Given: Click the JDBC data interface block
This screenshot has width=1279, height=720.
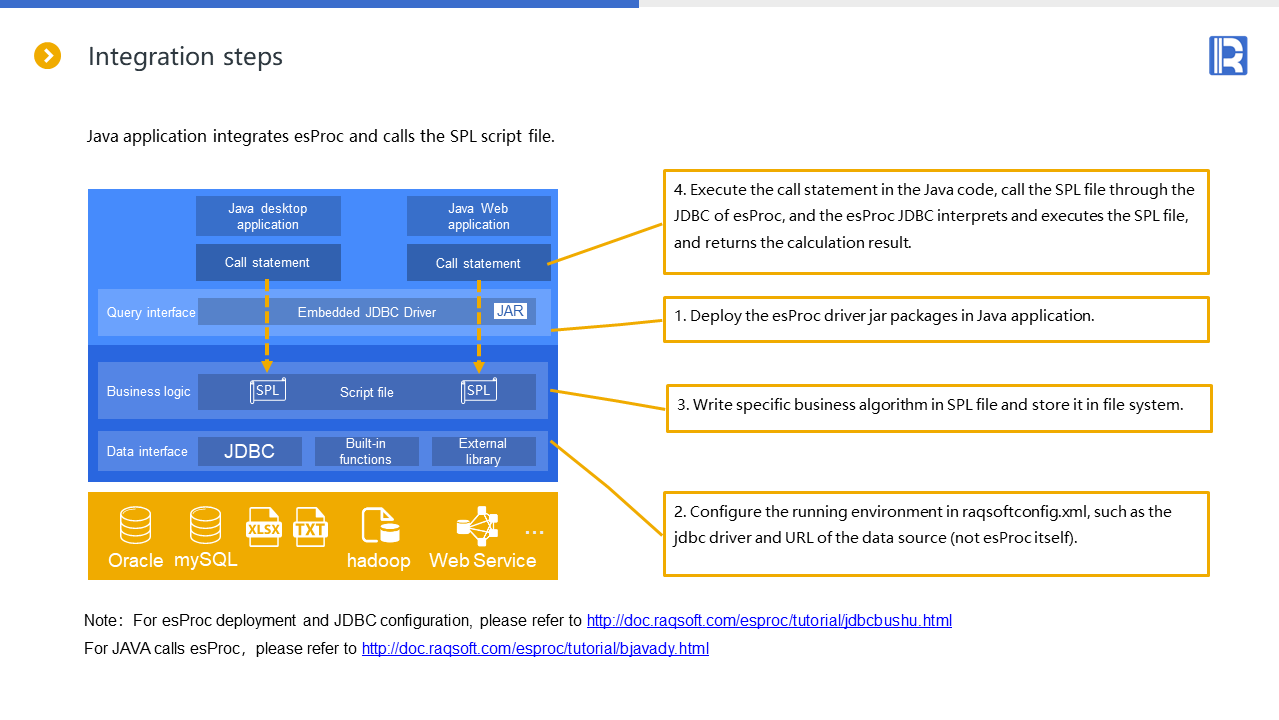Looking at the screenshot, I should point(249,451).
